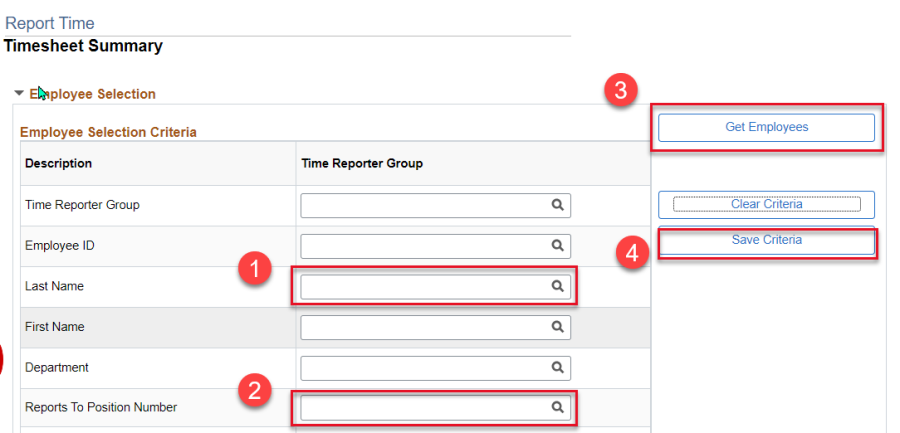Collapse the Employee Selection section triangle

[x=20, y=93]
